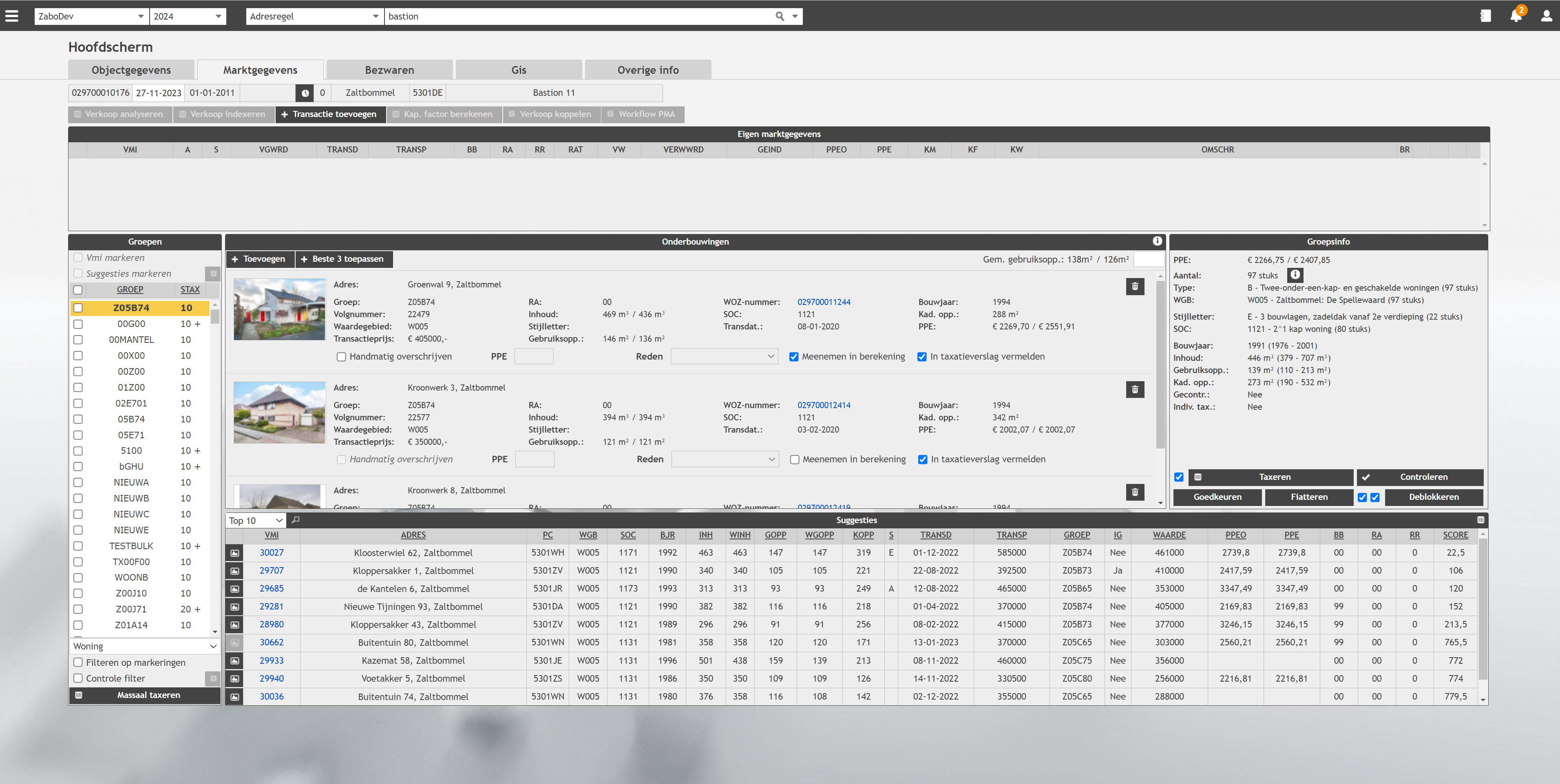Delete the Groenwal 9 comparison (trash icon)

tap(1135, 286)
